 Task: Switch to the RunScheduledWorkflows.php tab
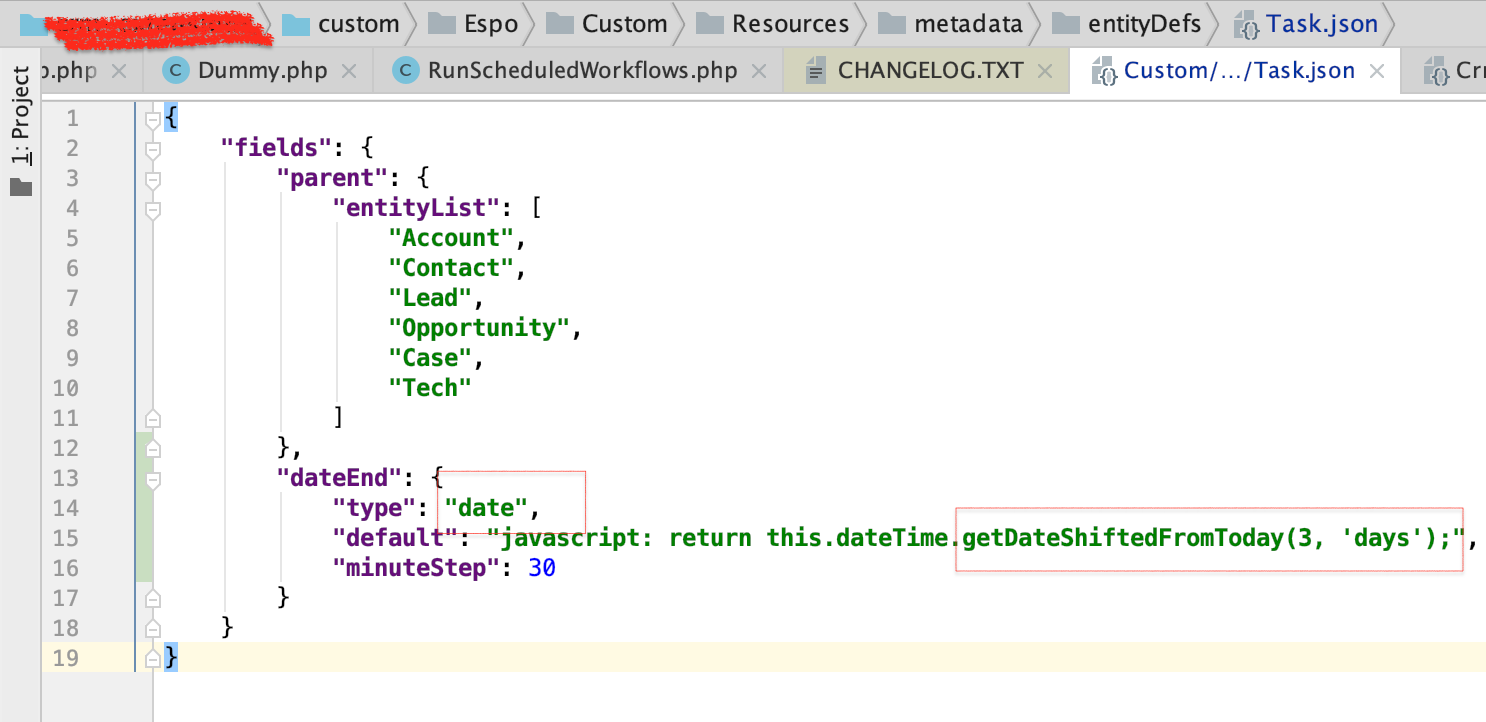(x=582, y=71)
